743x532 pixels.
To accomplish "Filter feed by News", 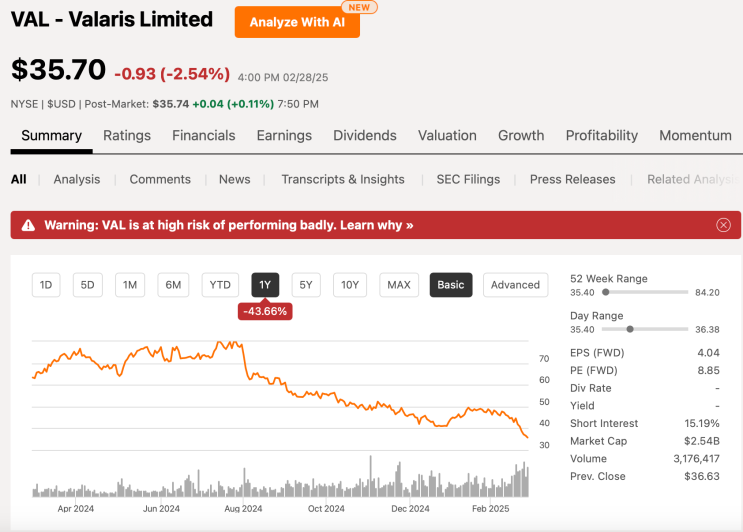I will pos(235,180).
